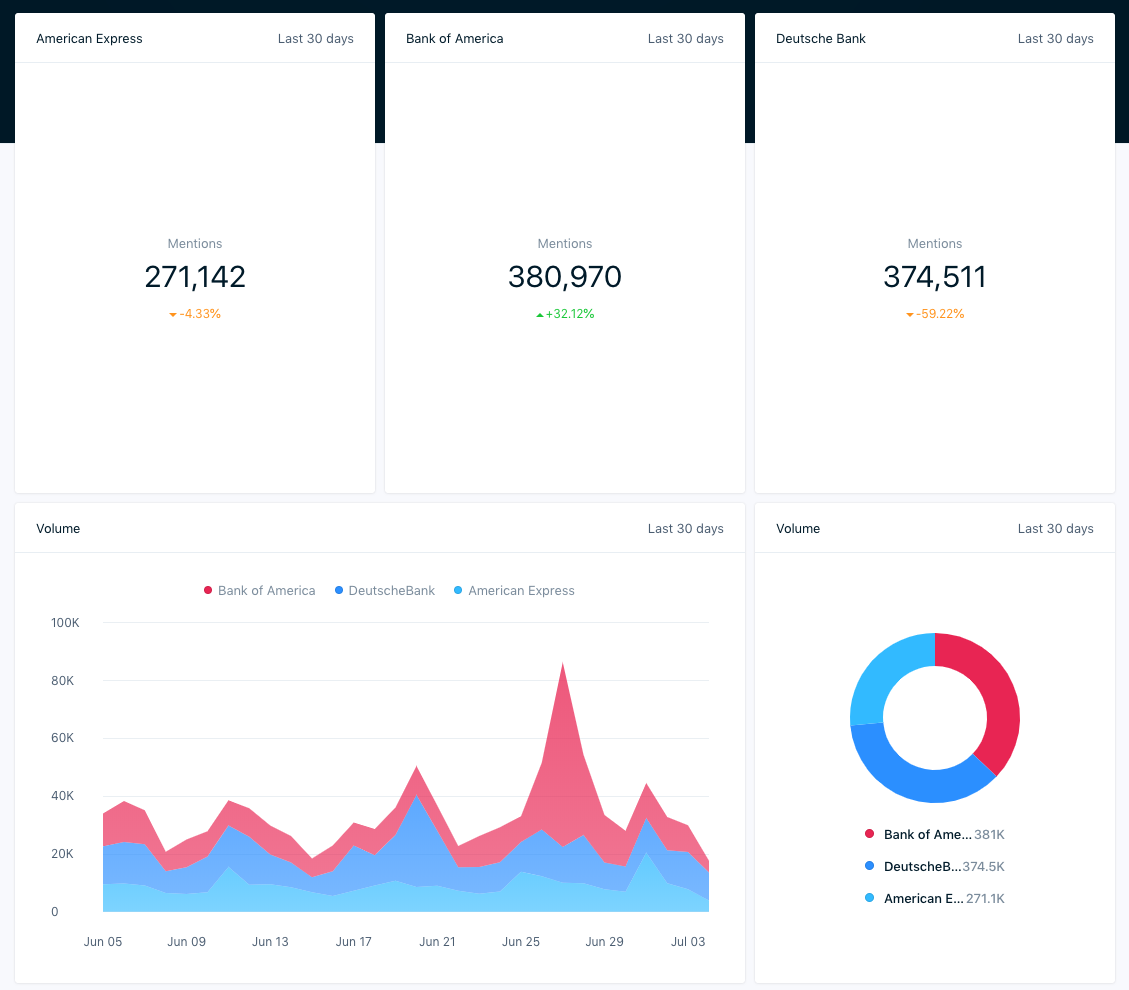Click the +32.12% change indicator
This screenshot has width=1129, height=990.
[565, 314]
